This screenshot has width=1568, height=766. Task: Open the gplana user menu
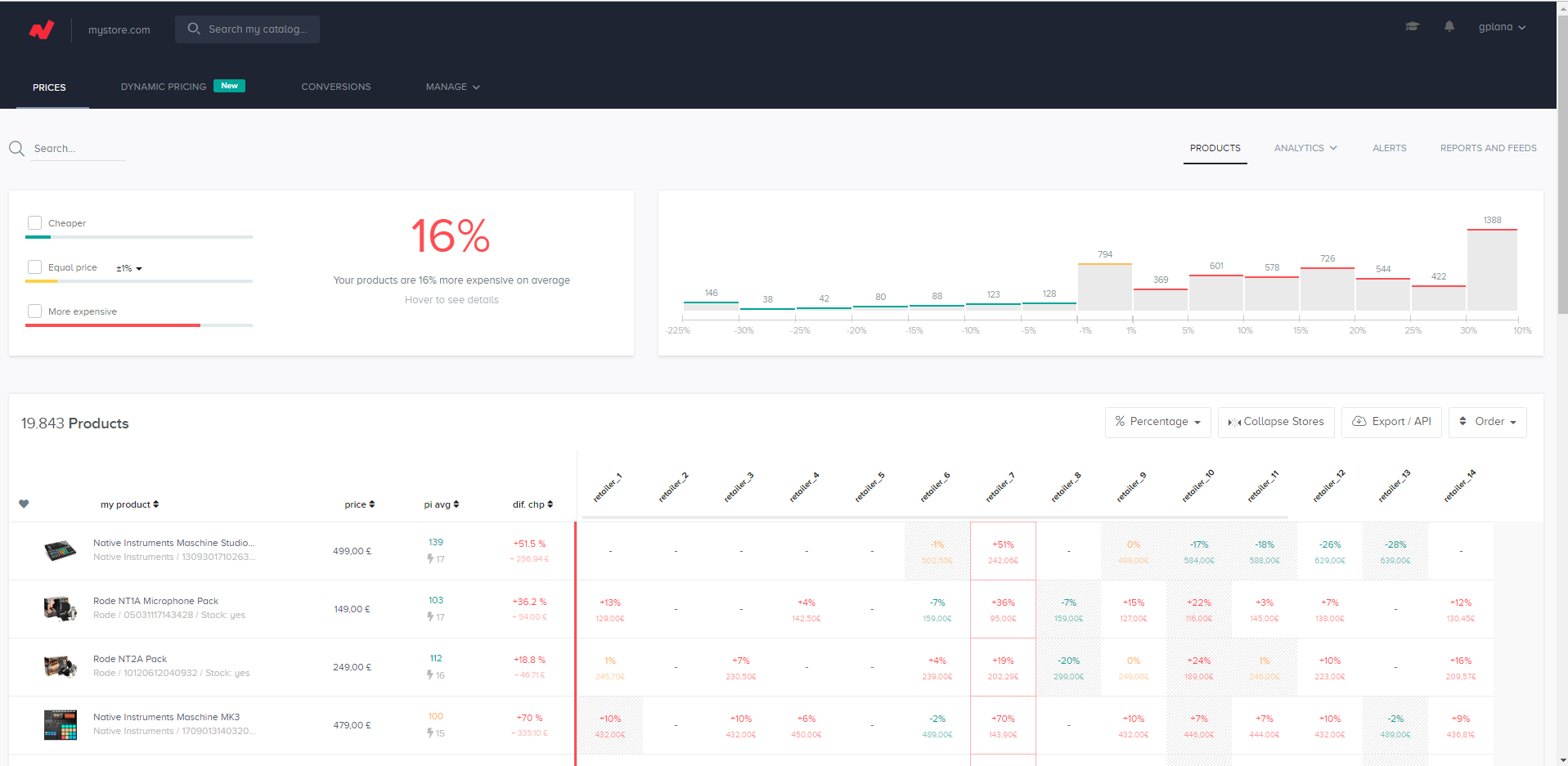pyautogui.click(x=1502, y=27)
